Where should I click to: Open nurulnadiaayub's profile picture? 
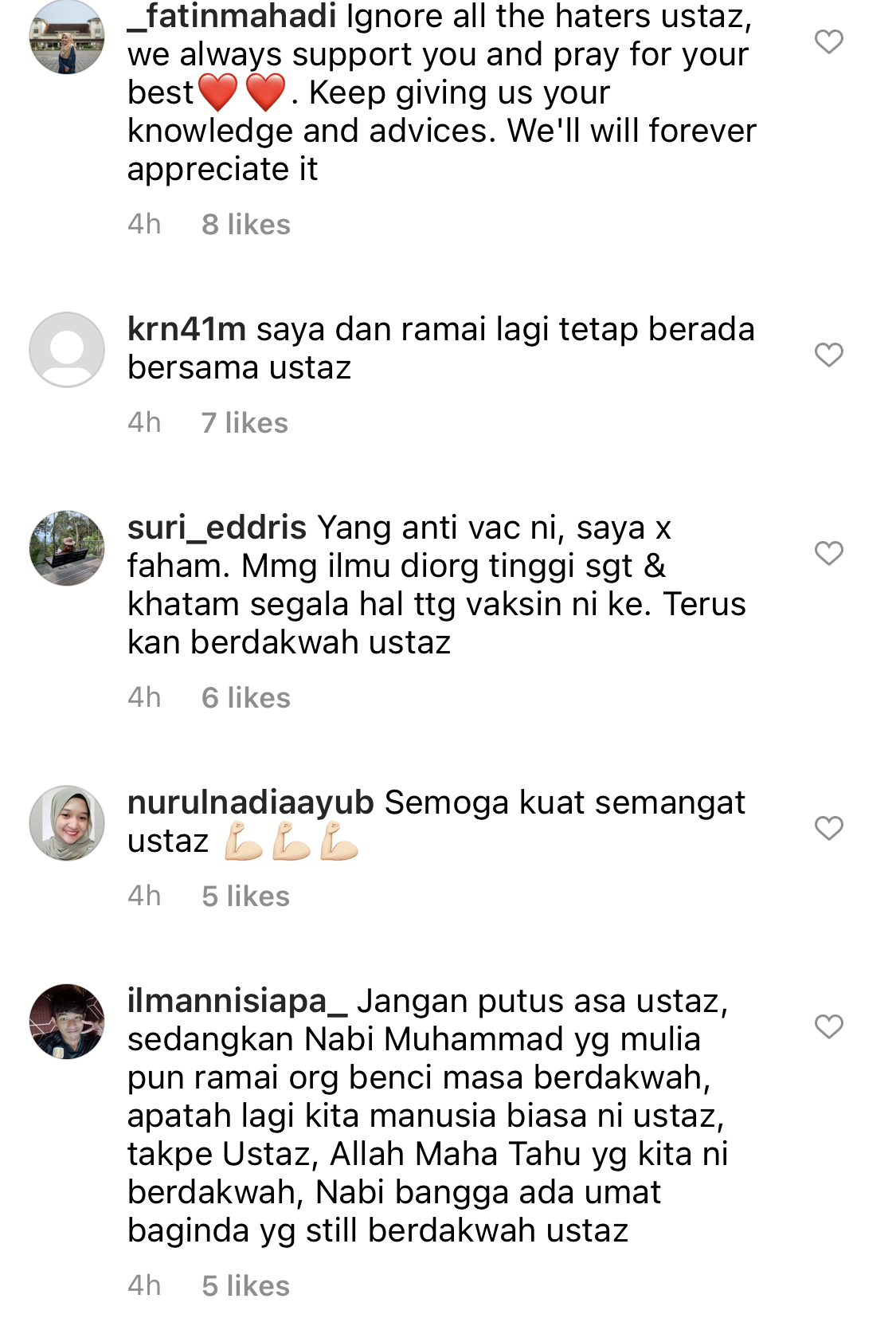click(x=67, y=823)
